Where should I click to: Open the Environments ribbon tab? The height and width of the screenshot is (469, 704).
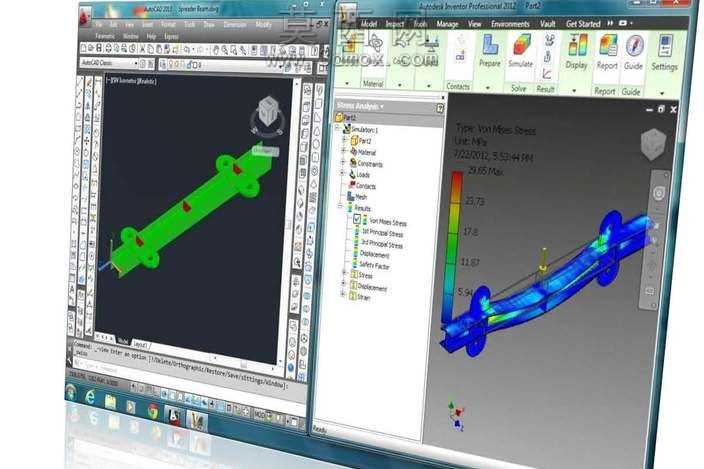[510, 24]
